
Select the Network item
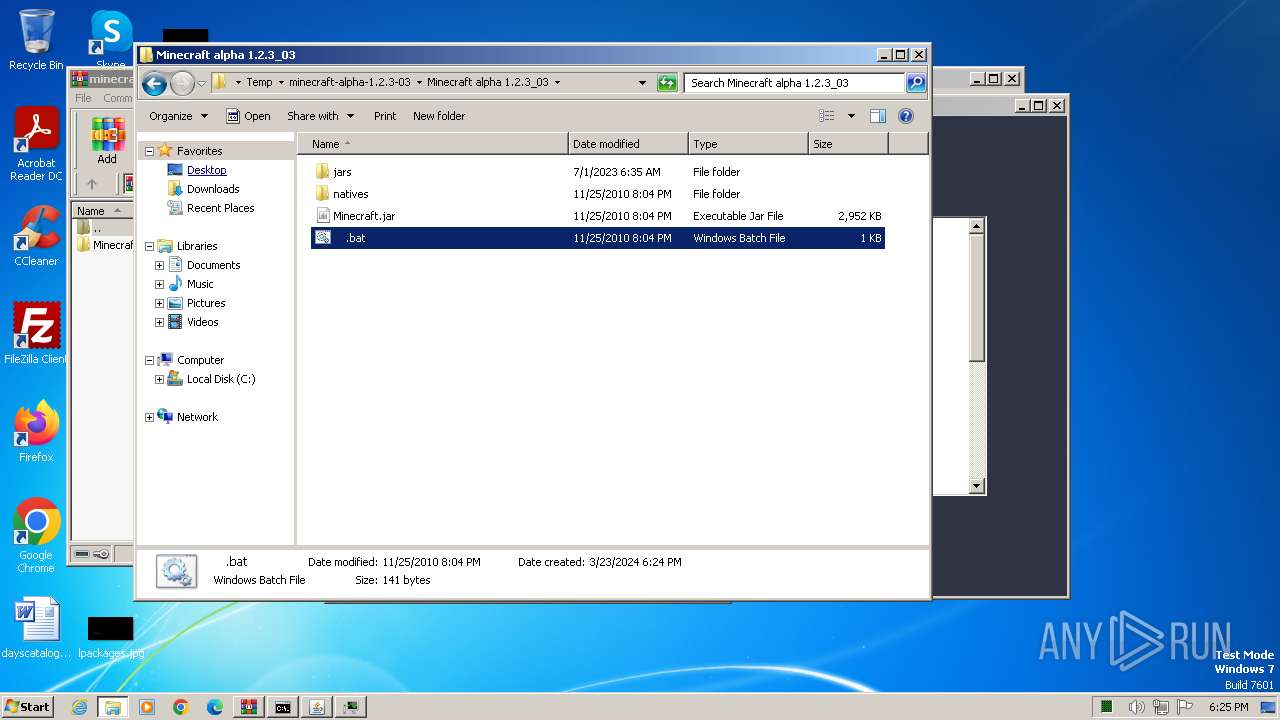coord(197,417)
